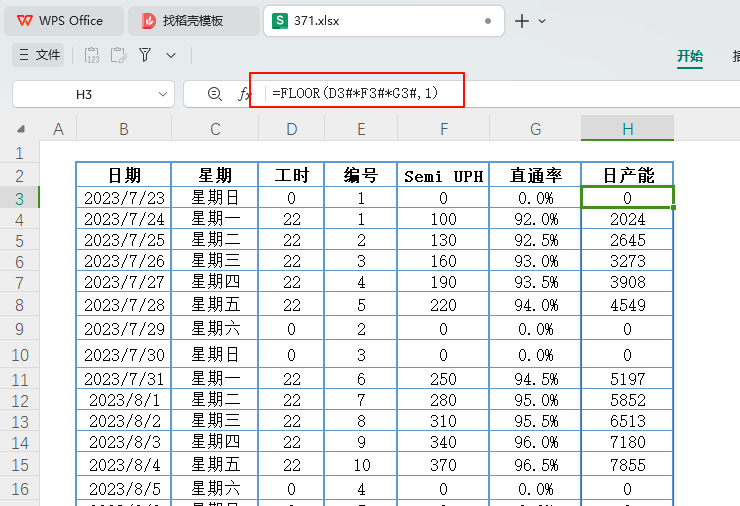Expand the new tab dropdown arrow
Image resolution: width=740 pixels, height=506 pixels.
542,21
